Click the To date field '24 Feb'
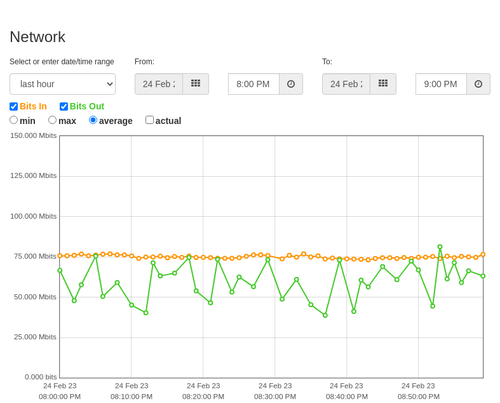This screenshot has height=403, width=500. 346,84
